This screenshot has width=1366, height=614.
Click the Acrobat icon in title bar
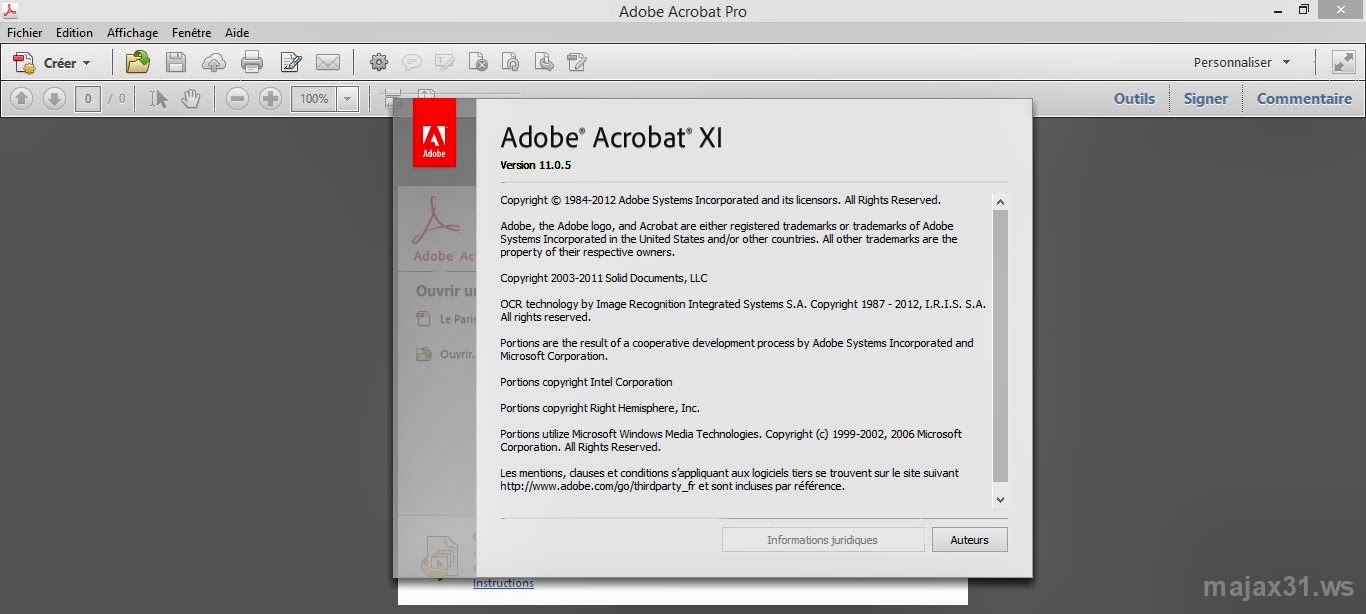click(x=10, y=10)
